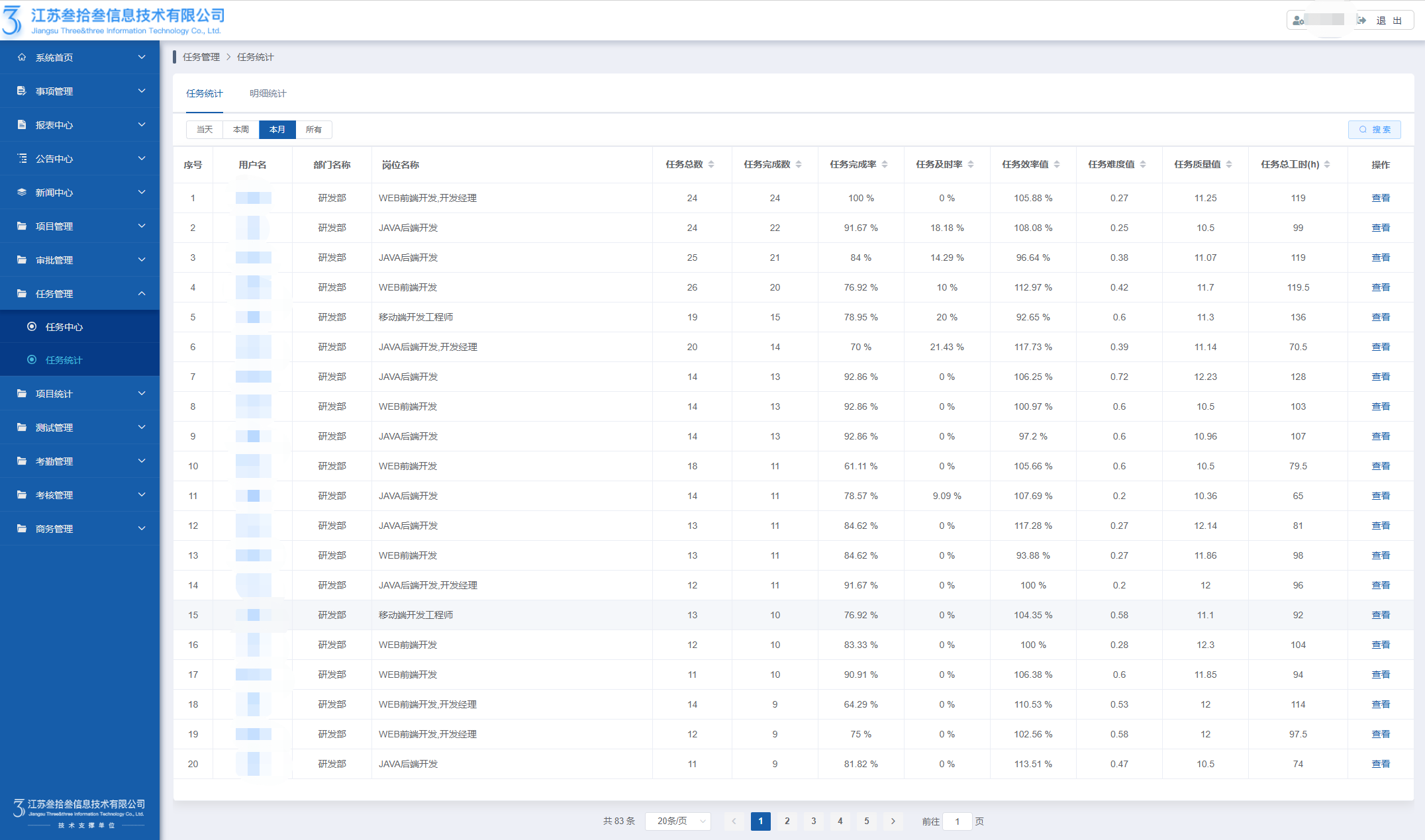Image resolution: width=1425 pixels, height=840 pixels.
Task: Click the 任务总数 column sort icon
Action: 711,165
